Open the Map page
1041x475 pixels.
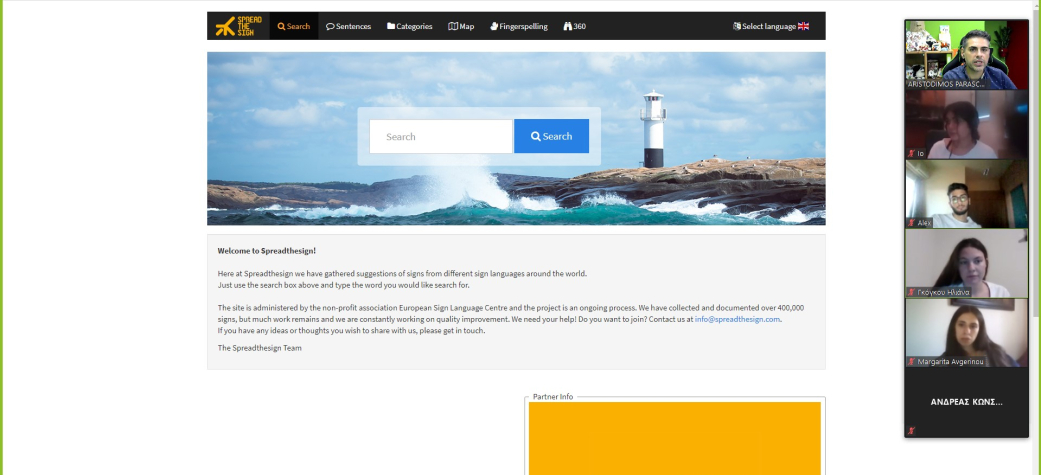pyautogui.click(x=461, y=26)
